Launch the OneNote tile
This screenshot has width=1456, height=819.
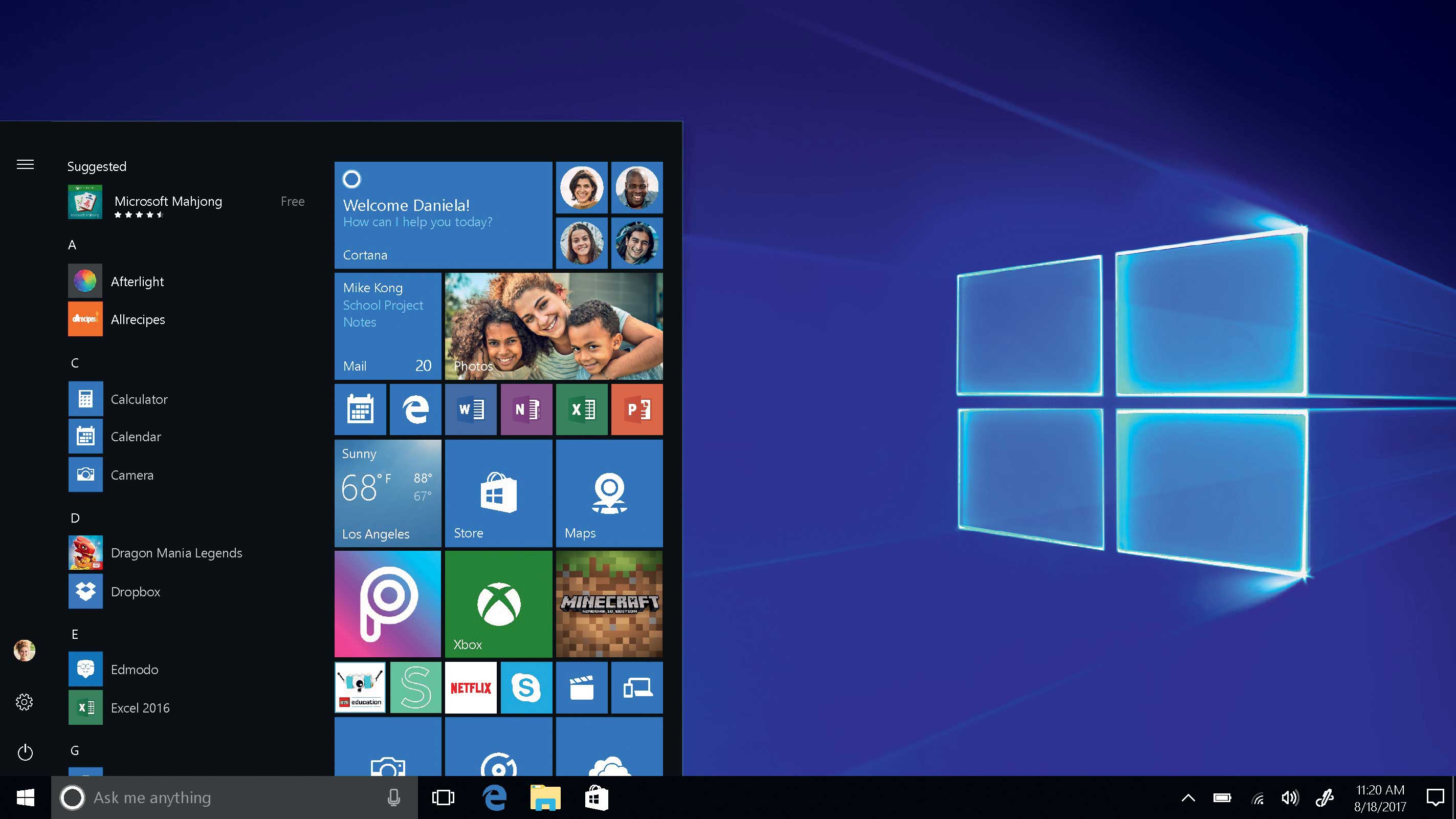coord(525,409)
